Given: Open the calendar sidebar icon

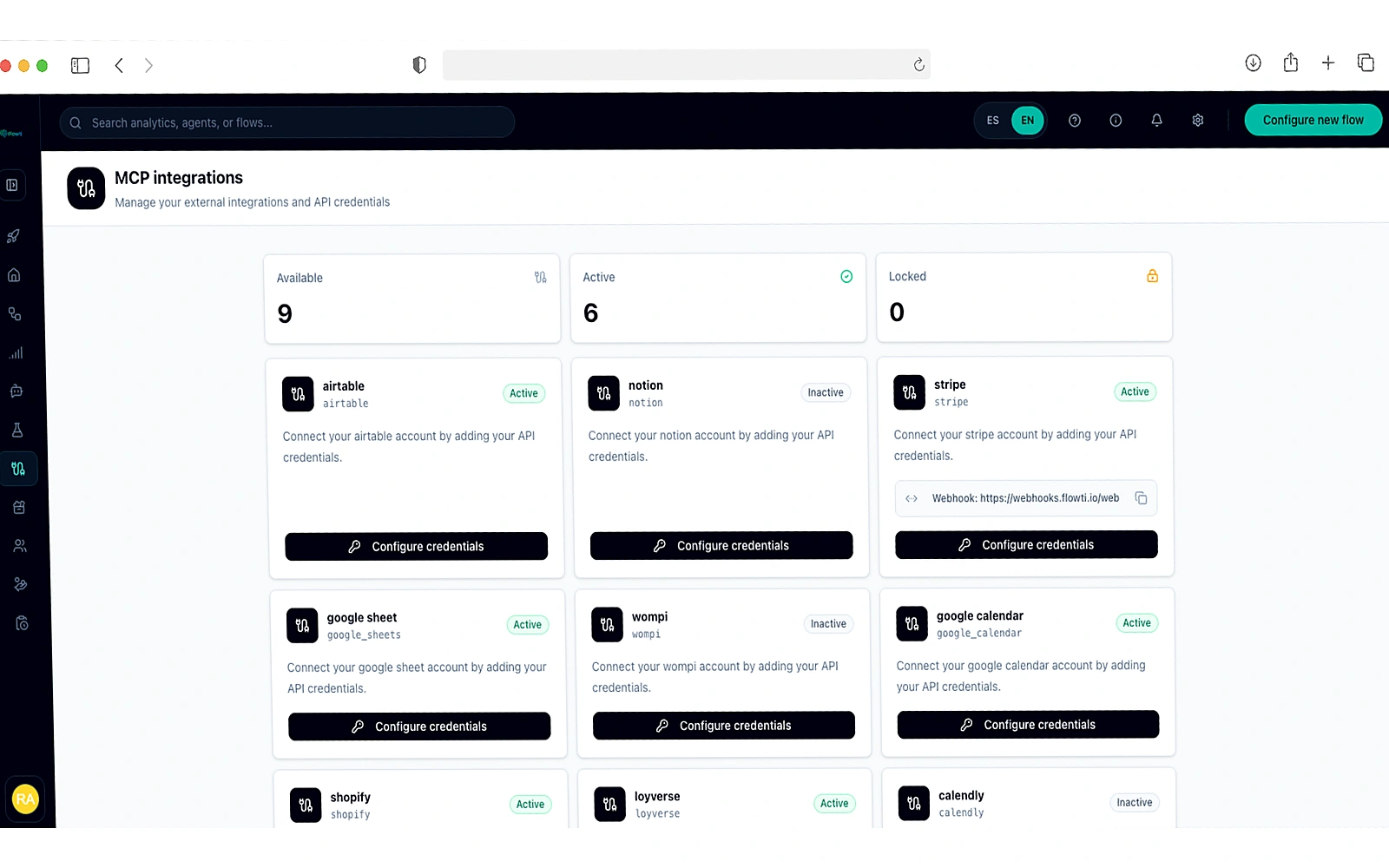Looking at the screenshot, I should click(x=19, y=507).
